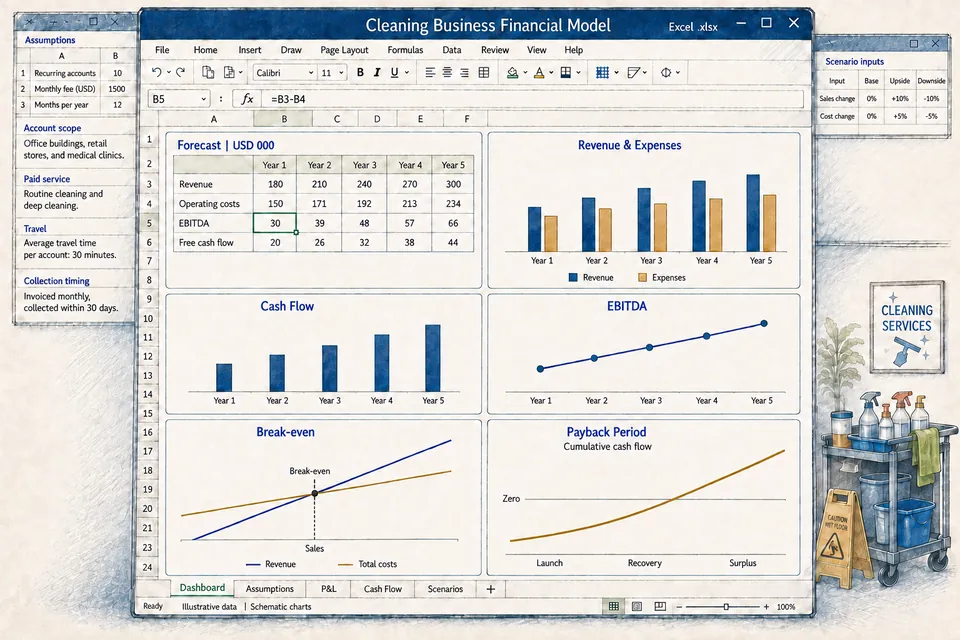Click the Paste document icon

229,72
